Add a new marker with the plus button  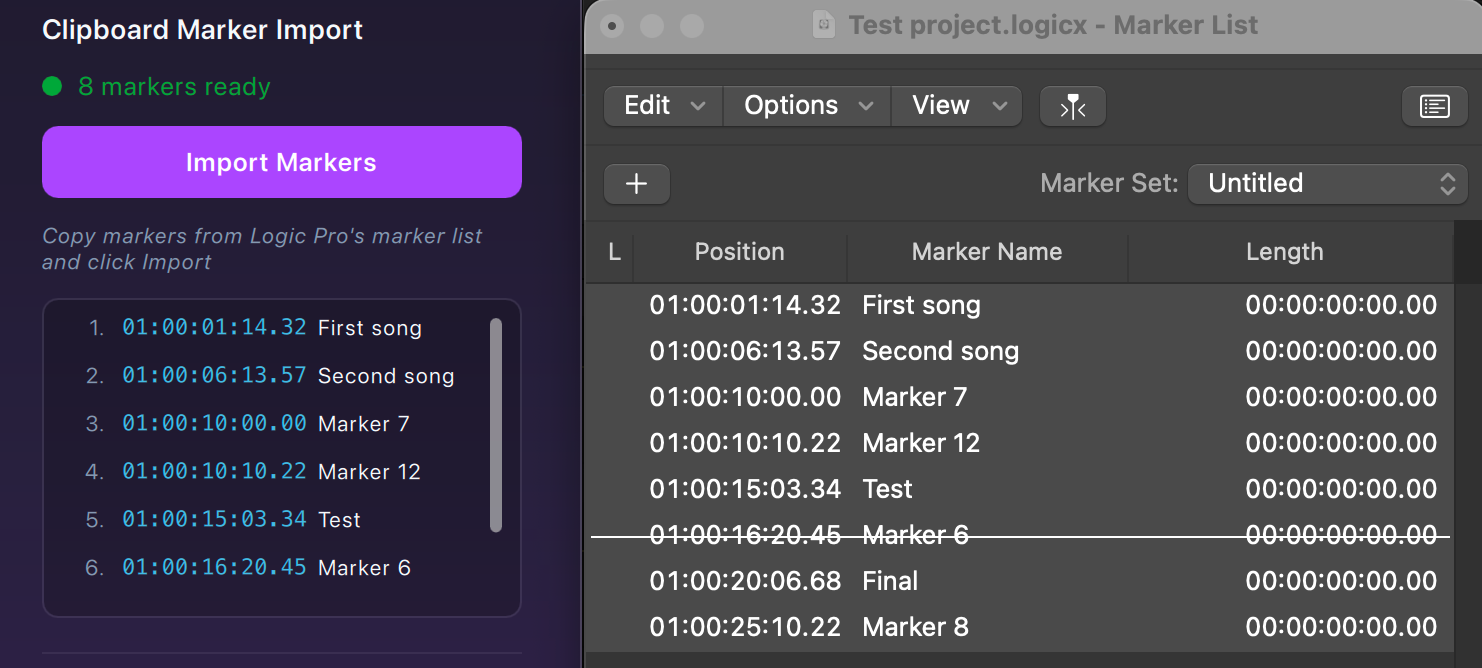[637, 184]
